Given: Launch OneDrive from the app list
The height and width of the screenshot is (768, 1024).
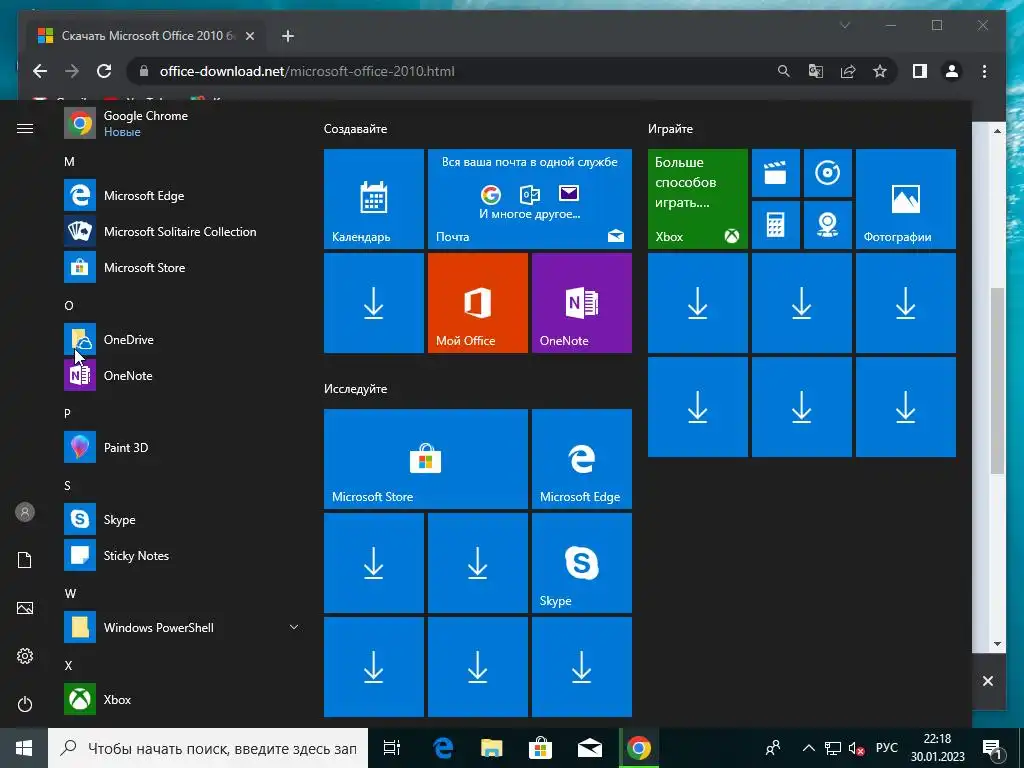Looking at the screenshot, I should point(180,339).
